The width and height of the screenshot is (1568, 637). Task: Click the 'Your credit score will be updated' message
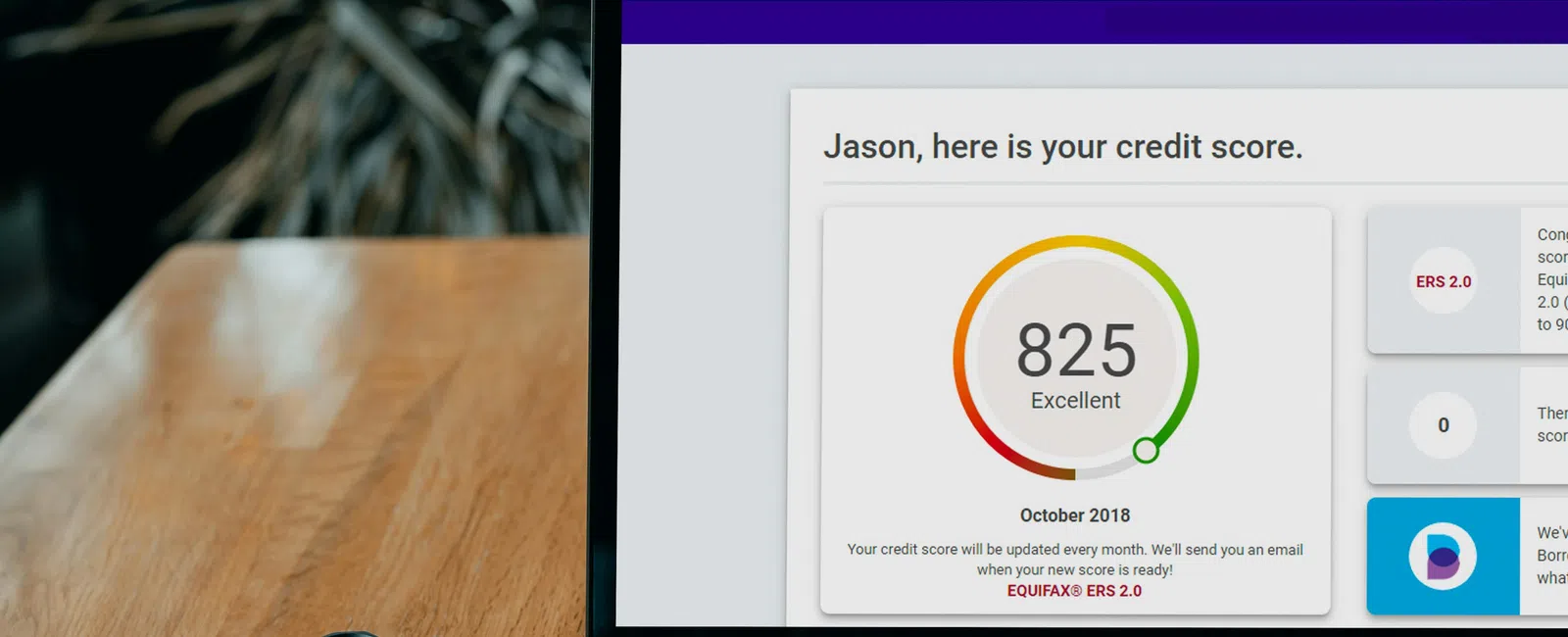tap(1075, 560)
